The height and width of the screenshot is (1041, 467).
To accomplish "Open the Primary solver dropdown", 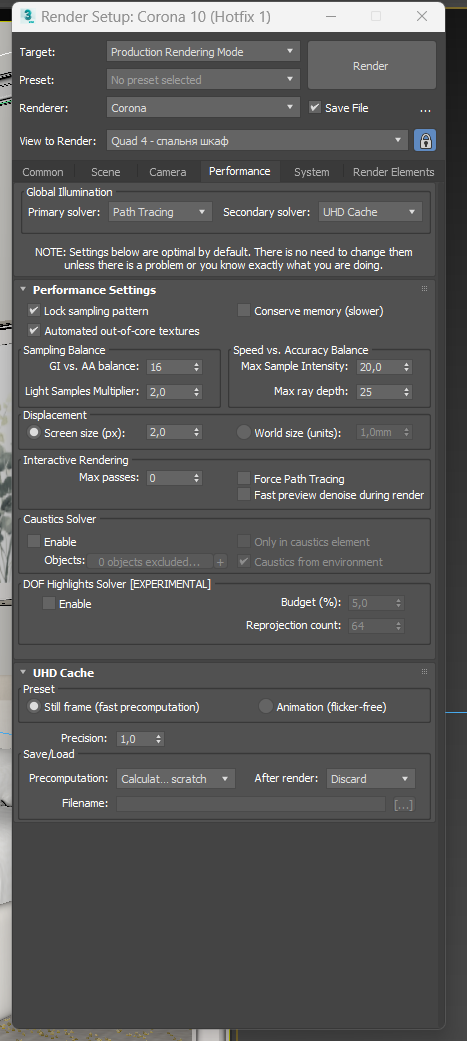I will [x=160, y=212].
